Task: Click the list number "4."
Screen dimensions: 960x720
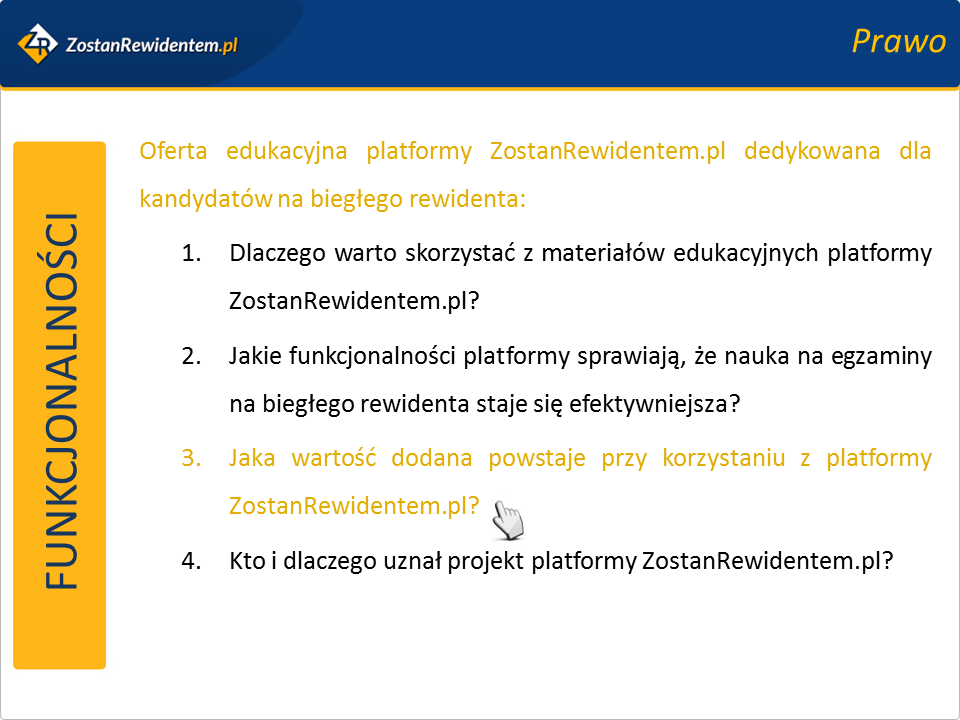Action: point(192,561)
